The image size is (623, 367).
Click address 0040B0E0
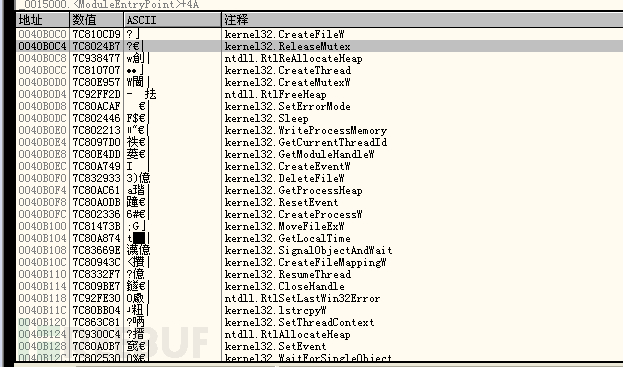pos(43,130)
